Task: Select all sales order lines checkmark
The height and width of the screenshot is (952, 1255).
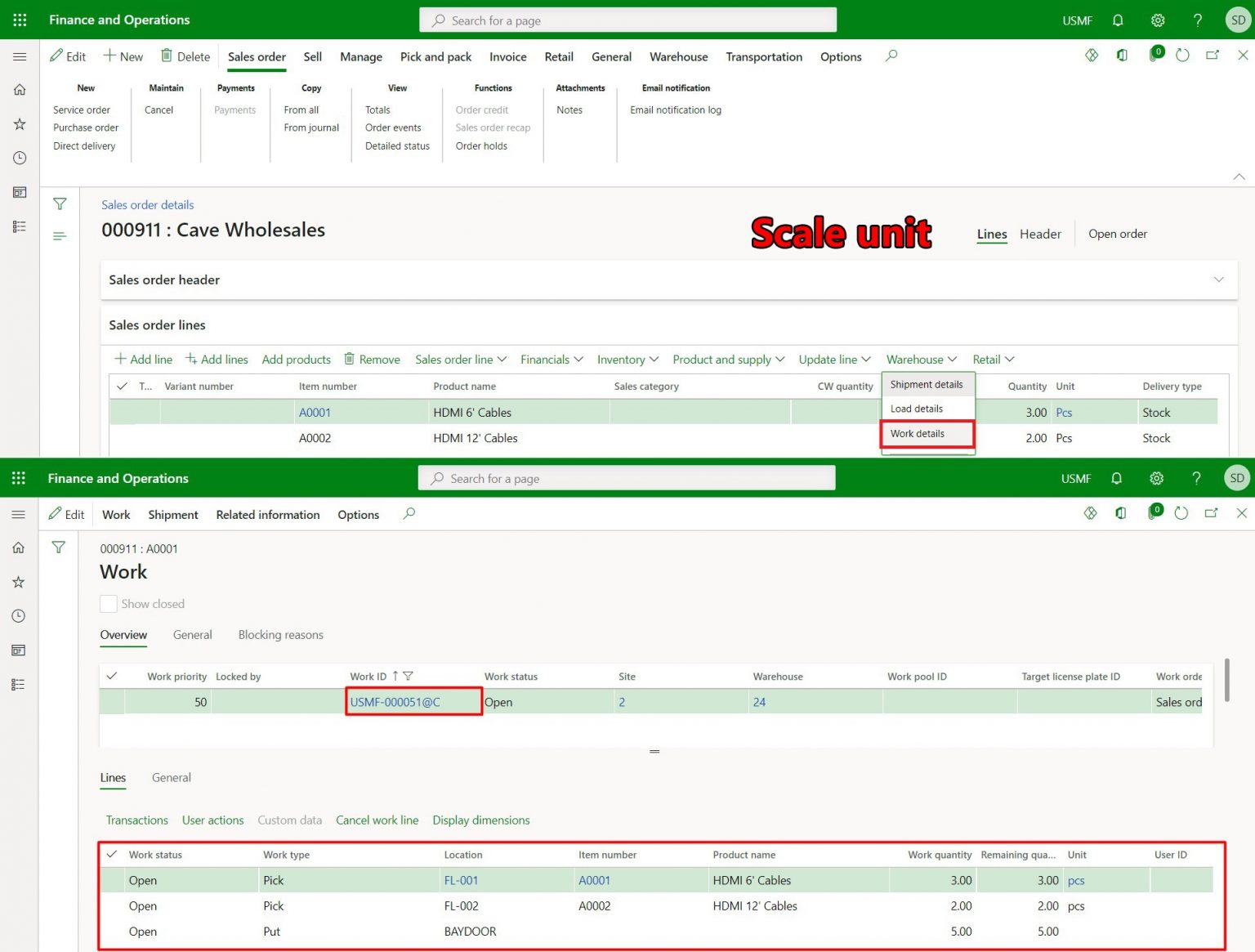Action: 122,386
